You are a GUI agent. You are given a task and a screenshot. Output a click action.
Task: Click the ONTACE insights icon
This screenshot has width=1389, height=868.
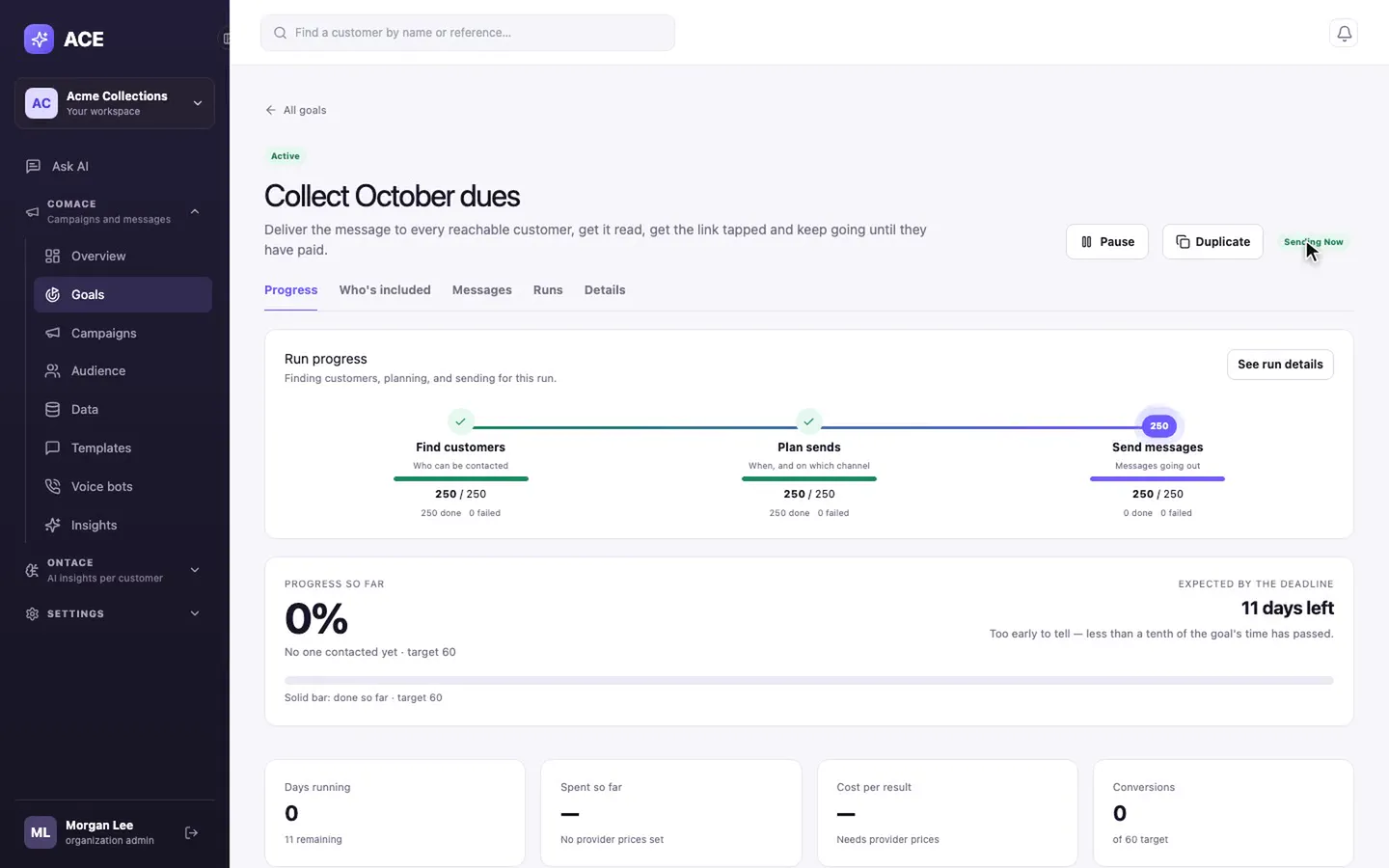32,570
